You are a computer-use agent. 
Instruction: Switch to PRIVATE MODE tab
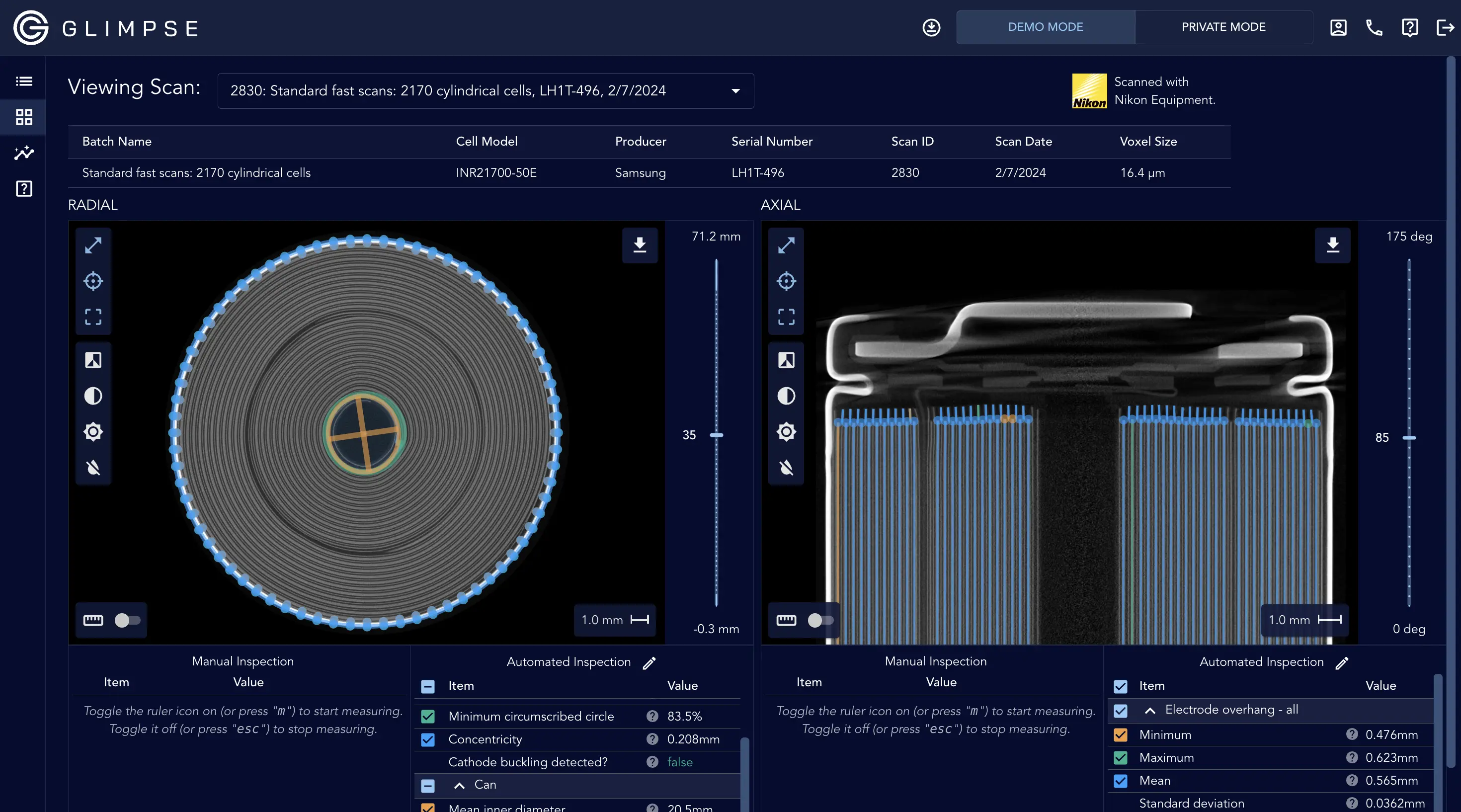pyautogui.click(x=1223, y=27)
